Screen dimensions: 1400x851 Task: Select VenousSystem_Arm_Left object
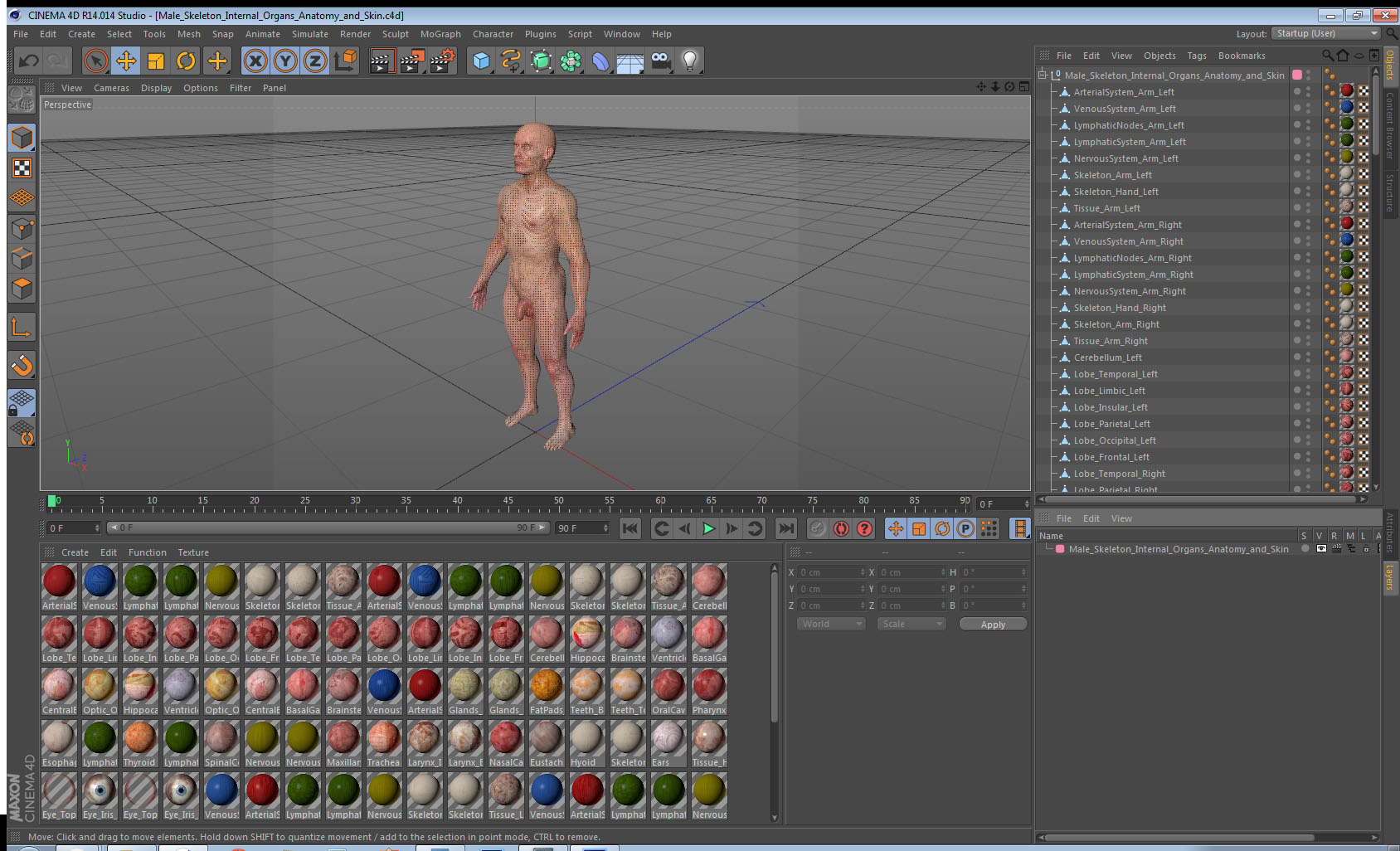[1125, 109]
